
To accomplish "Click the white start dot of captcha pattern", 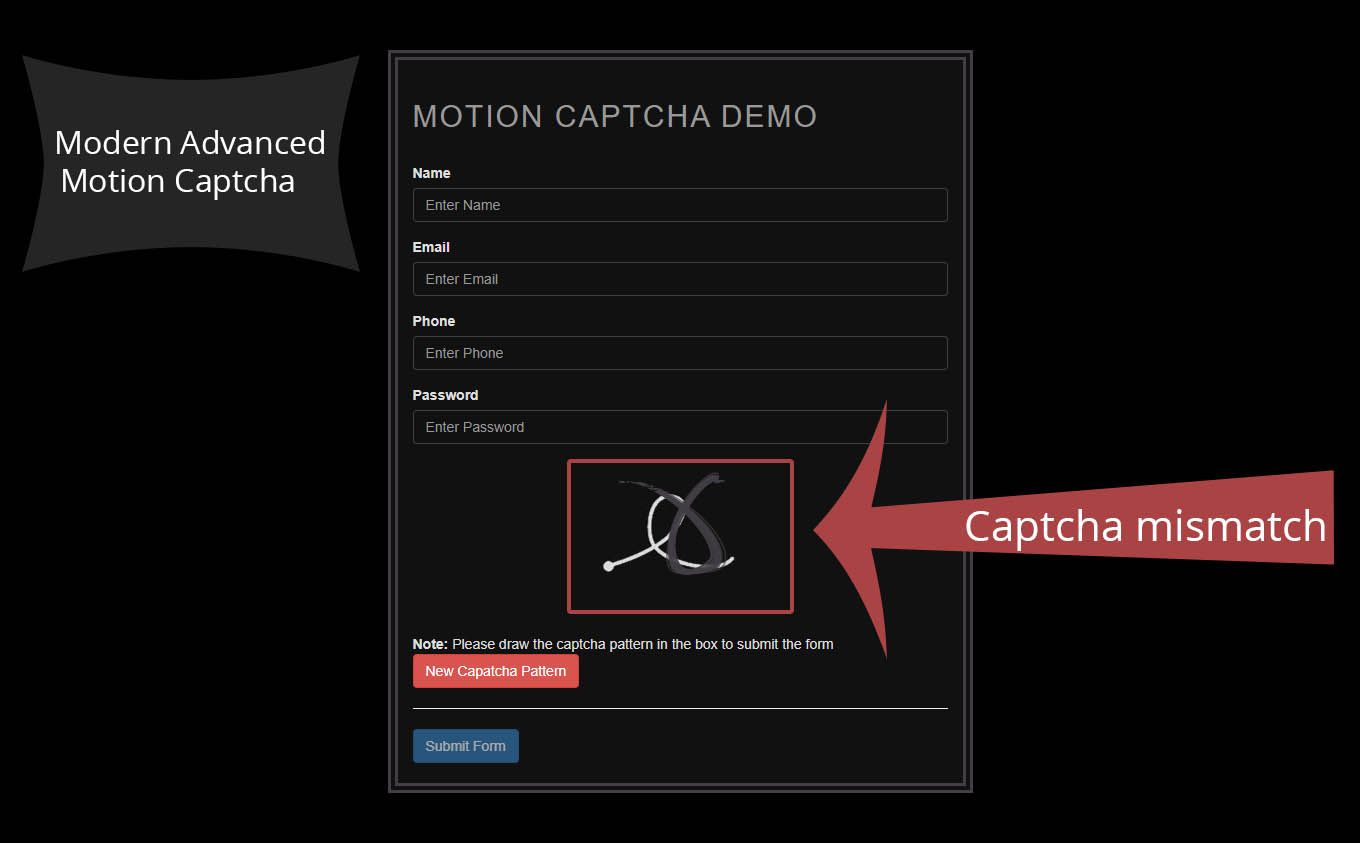I will click(608, 567).
